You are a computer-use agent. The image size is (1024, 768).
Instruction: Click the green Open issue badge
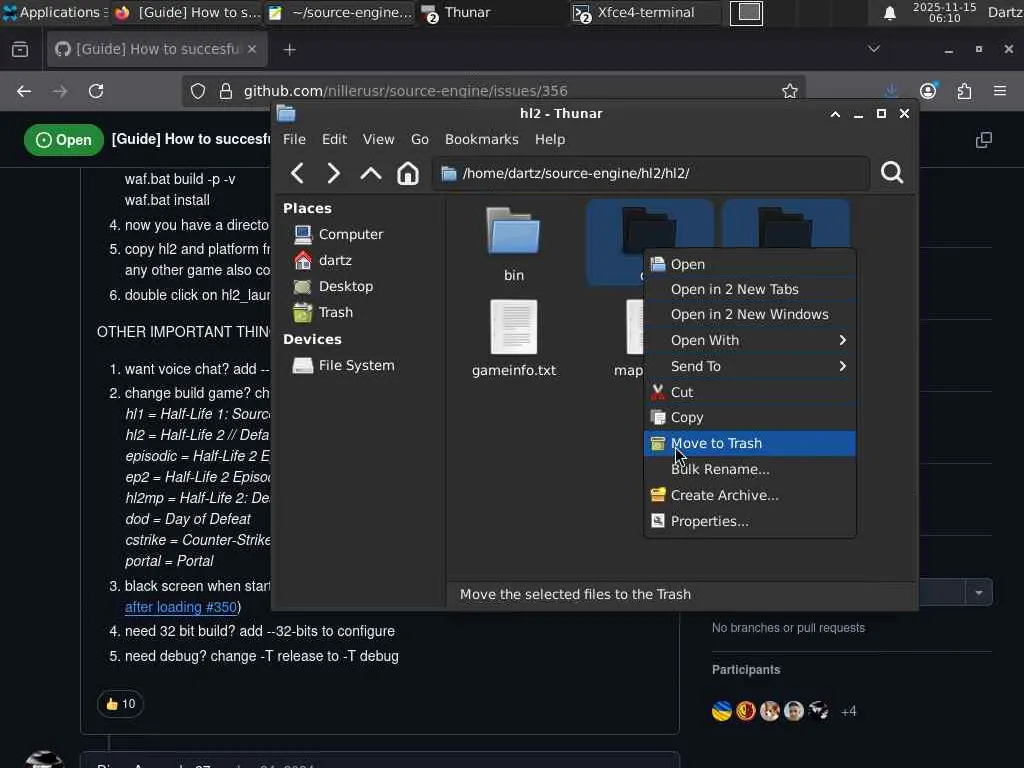pyautogui.click(x=63, y=140)
